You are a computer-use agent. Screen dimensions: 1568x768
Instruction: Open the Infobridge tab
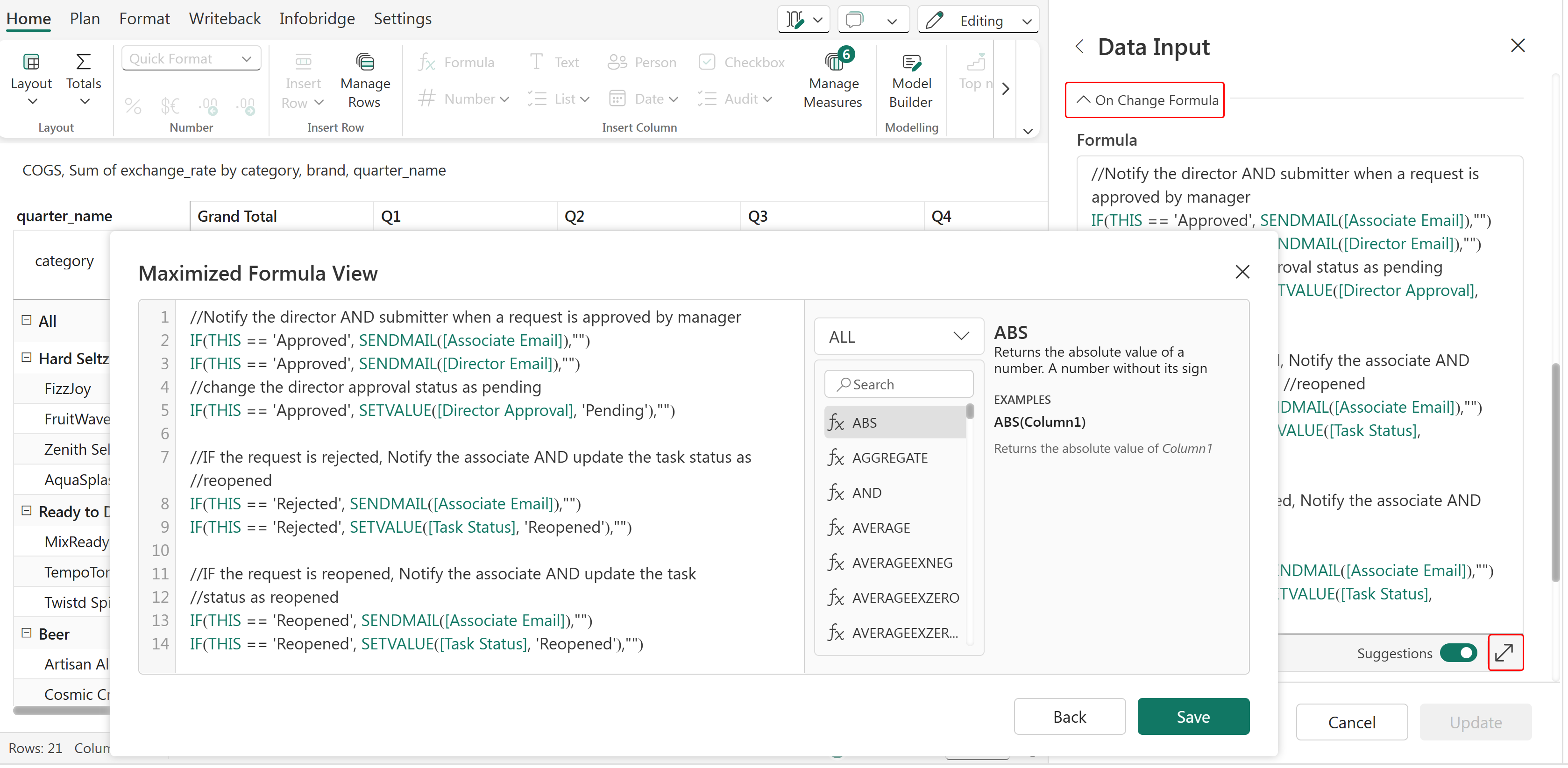[317, 19]
